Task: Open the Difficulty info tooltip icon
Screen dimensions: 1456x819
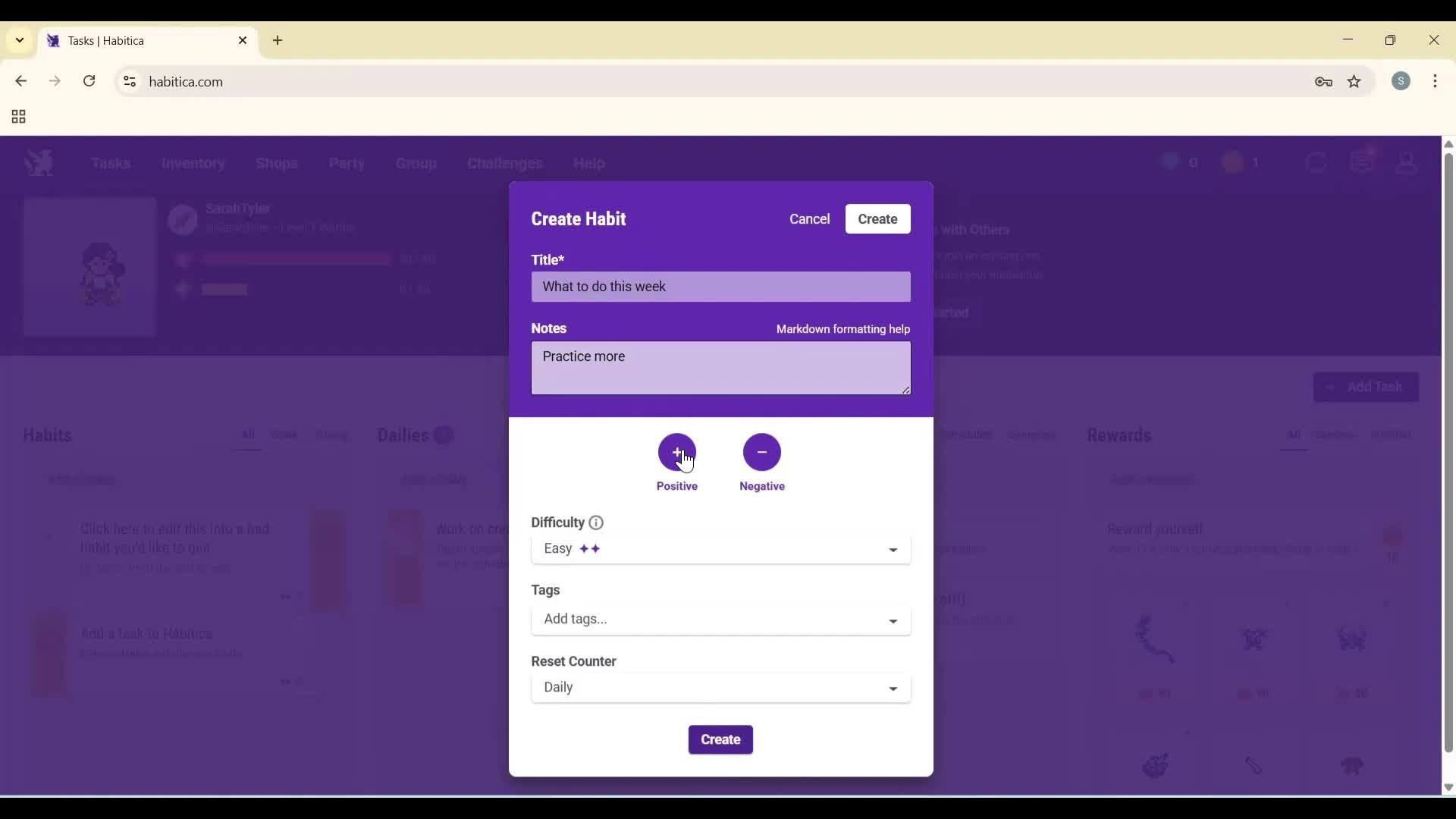Action: pos(595,522)
